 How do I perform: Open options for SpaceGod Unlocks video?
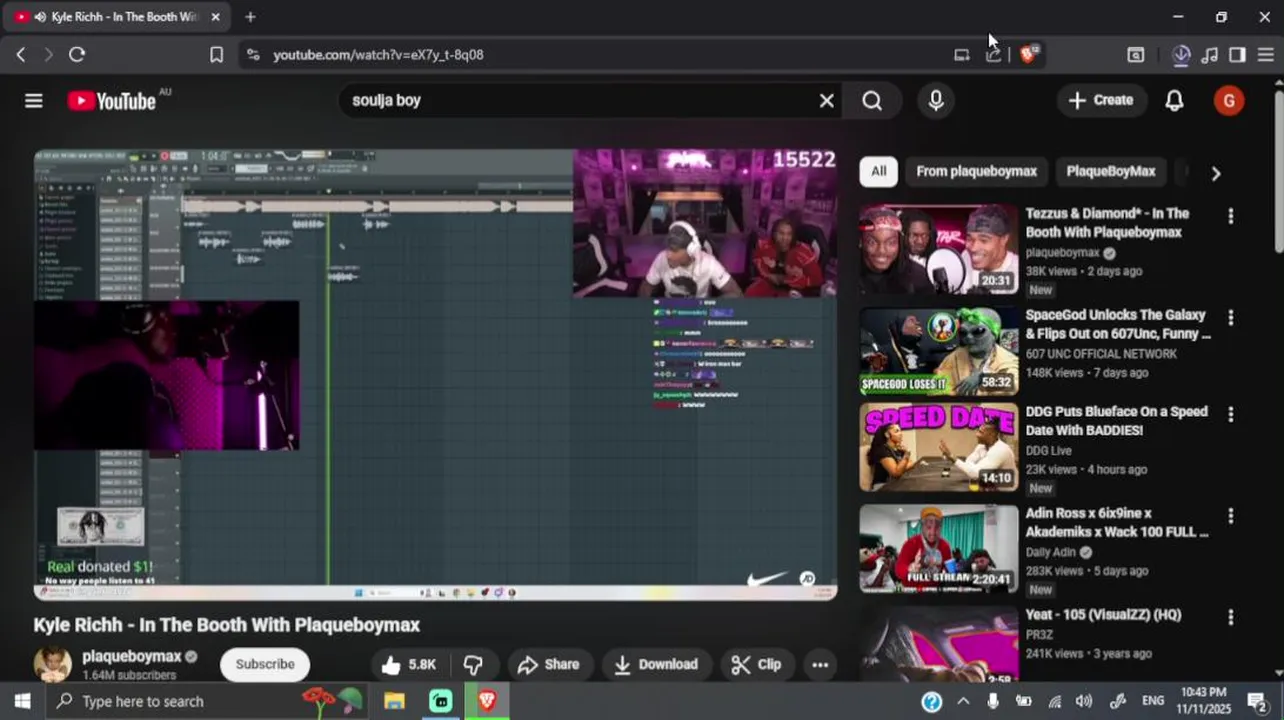tap(1230, 317)
